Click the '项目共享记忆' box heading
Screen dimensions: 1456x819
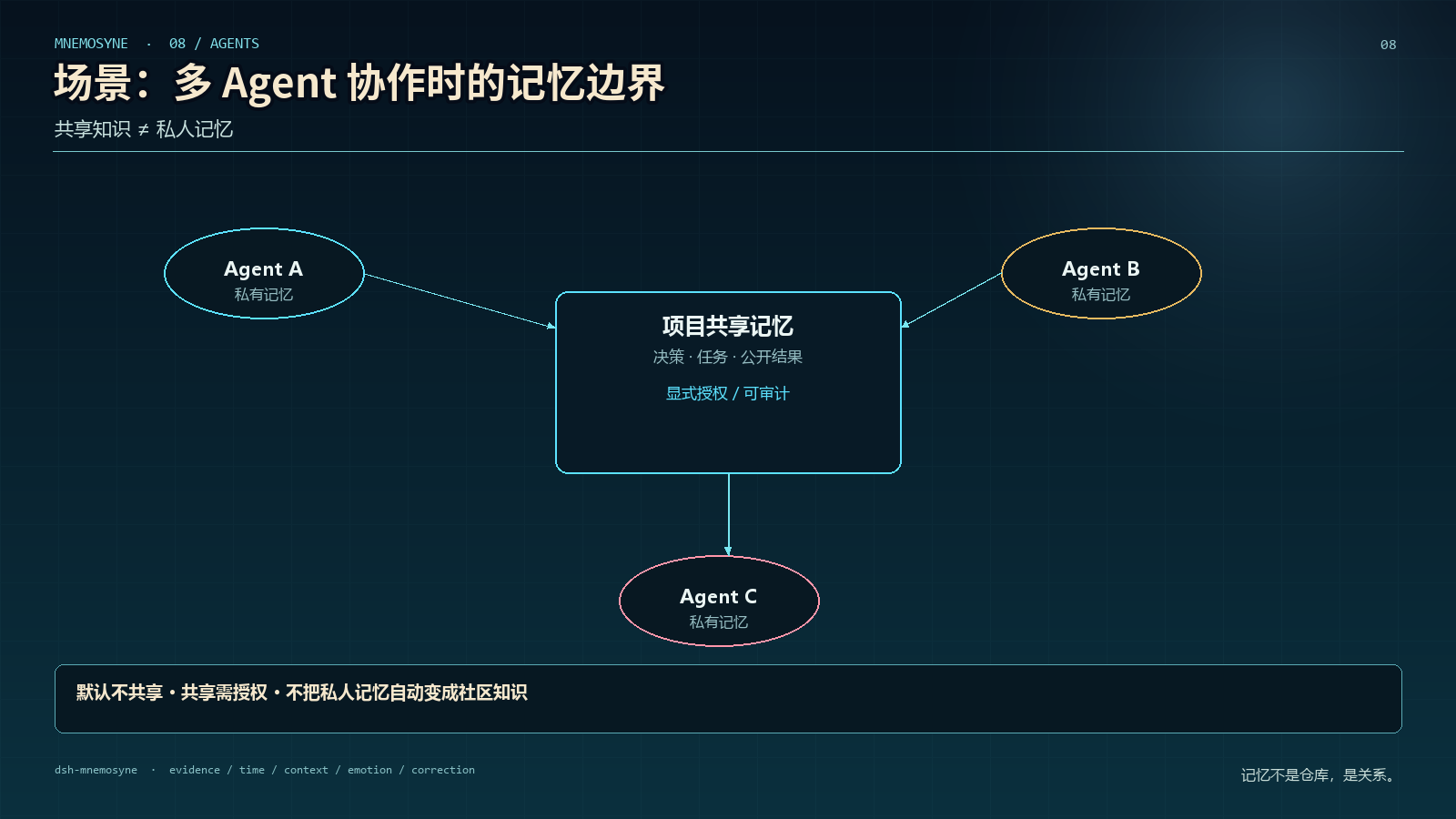[728, 326]
